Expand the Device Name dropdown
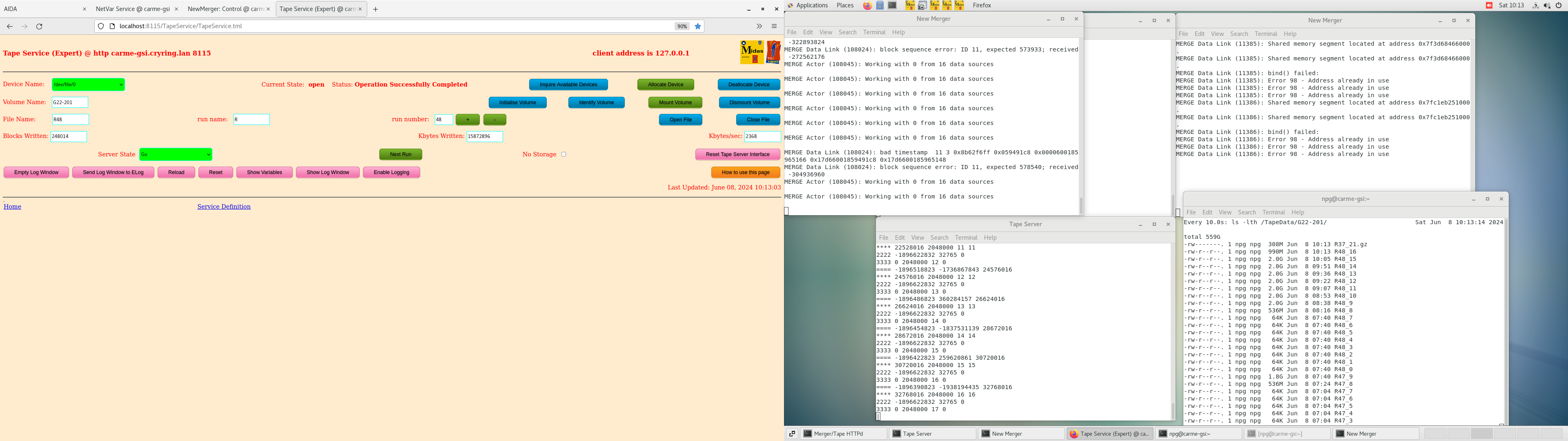The height and width of the screenshot is (441, 1568). coord(88,85)
